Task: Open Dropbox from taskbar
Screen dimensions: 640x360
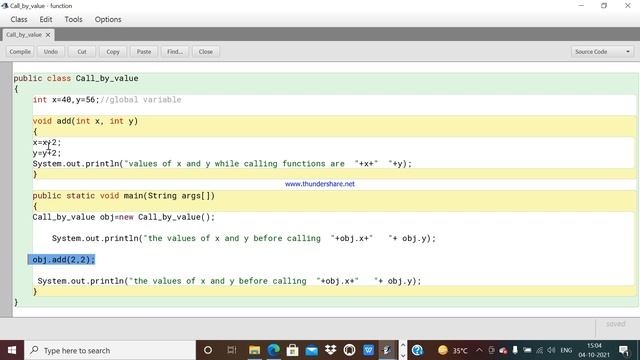Action: [x=330, y=350]
